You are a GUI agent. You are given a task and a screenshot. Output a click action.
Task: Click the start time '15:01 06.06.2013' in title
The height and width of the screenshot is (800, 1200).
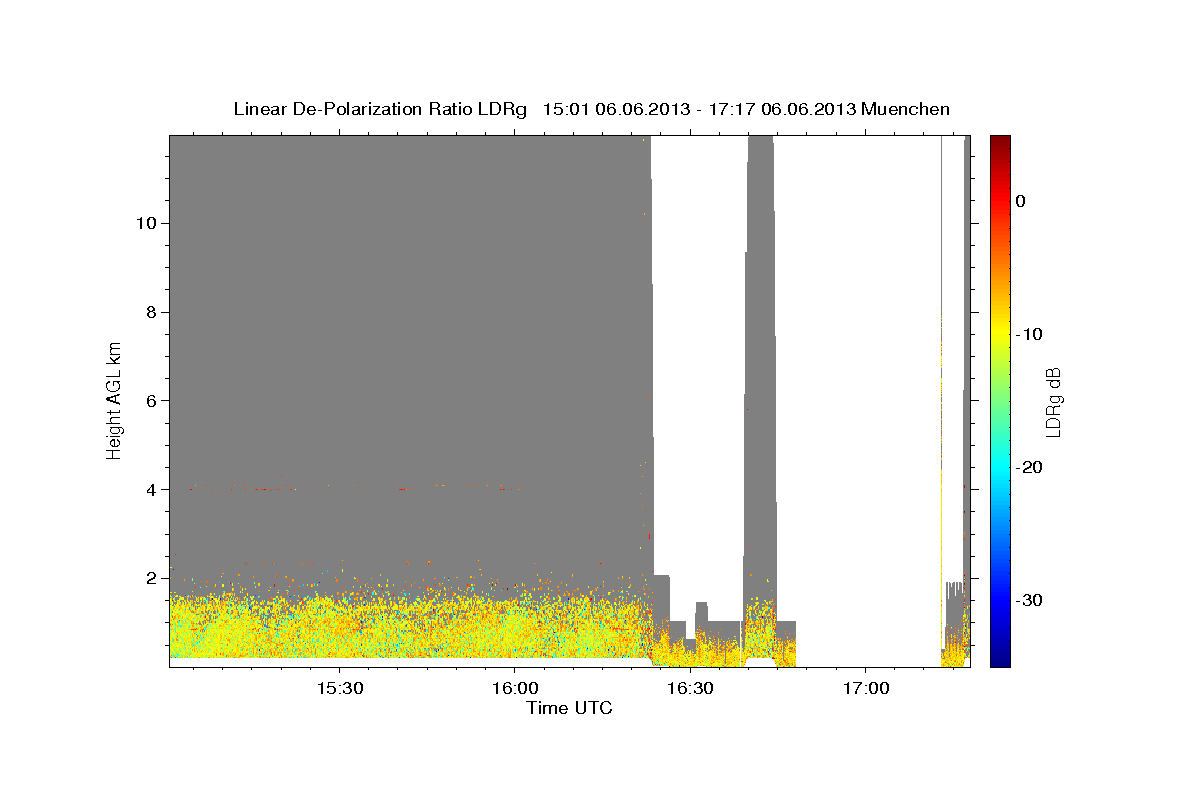click(x=616, y=109)
